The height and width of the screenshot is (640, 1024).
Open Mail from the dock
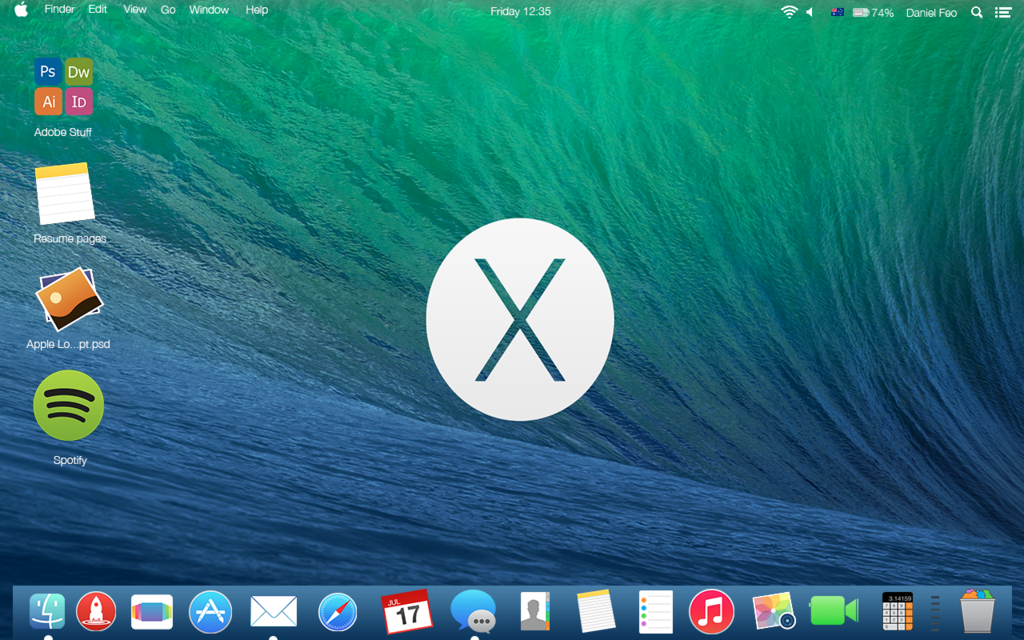pos(273,611)
